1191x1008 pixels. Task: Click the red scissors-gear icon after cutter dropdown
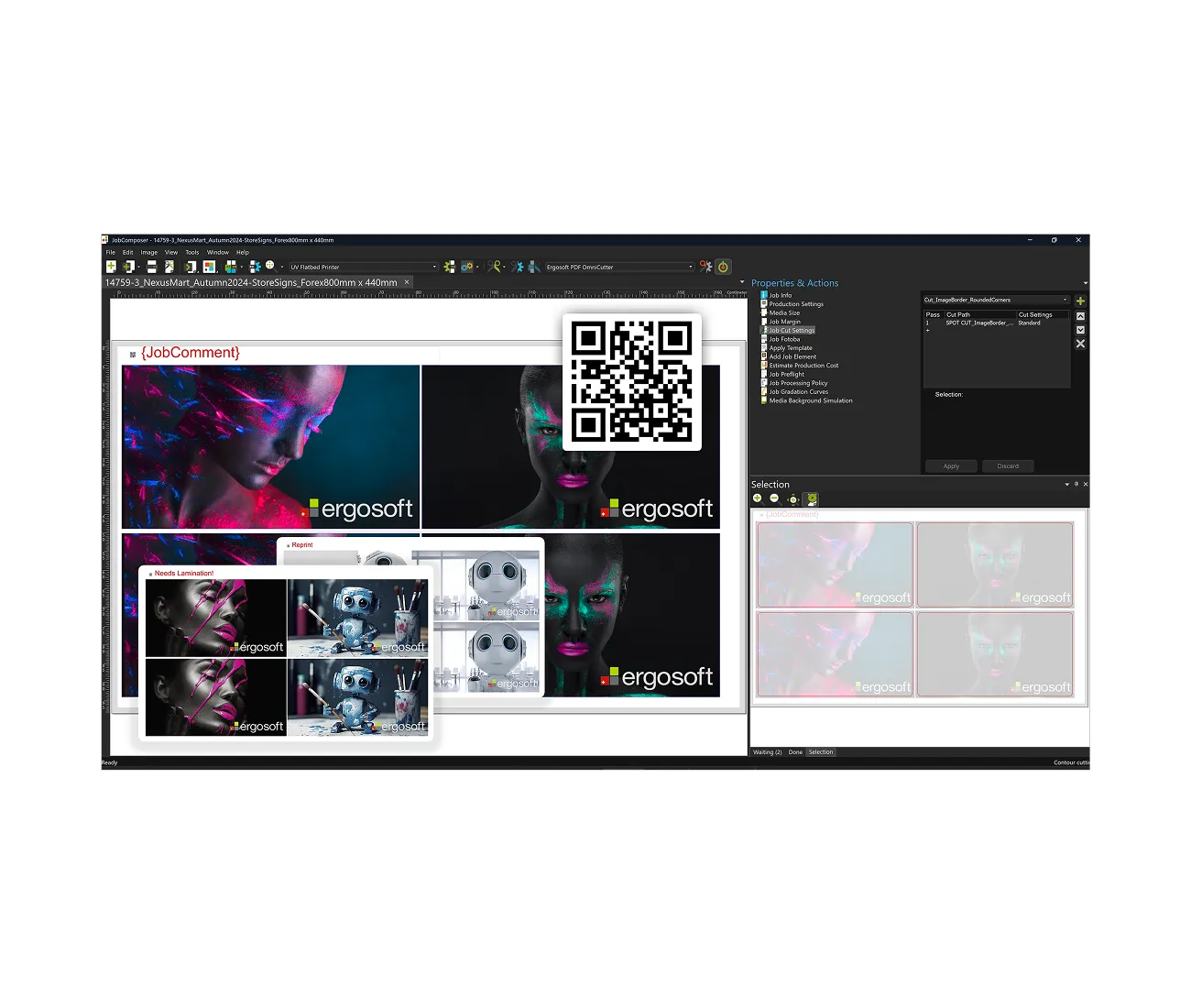pyautogui.click(x=705, y=267)
